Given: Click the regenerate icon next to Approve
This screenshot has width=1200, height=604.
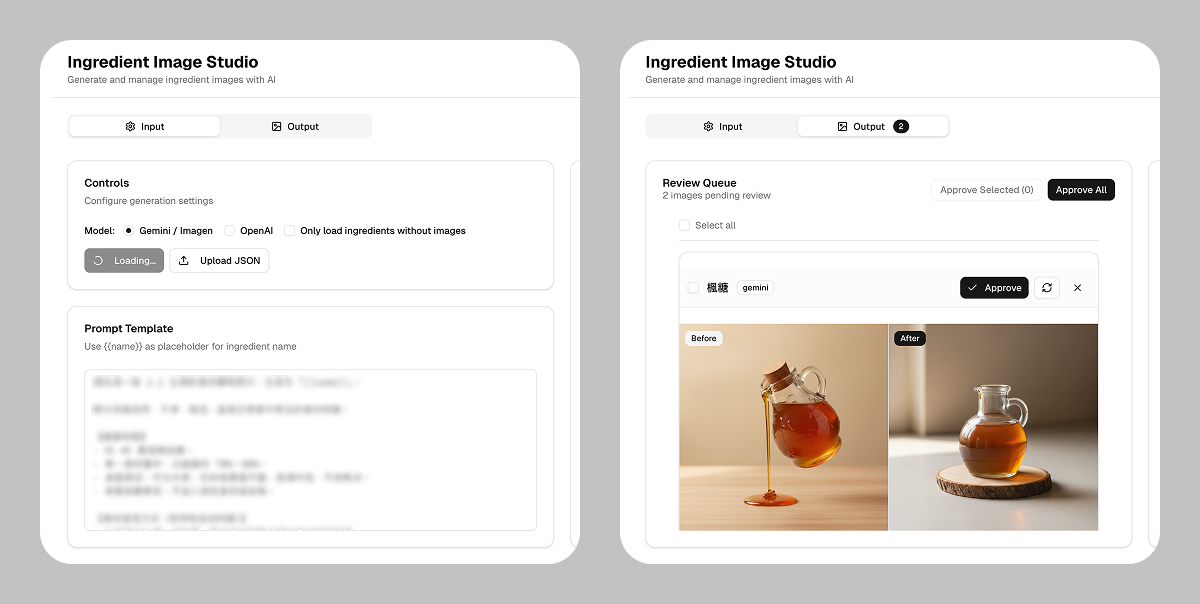Looking at the screenshot, I should [x=1046, y=288].
